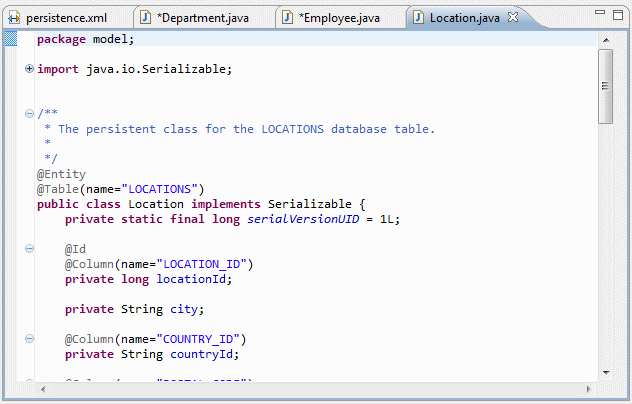This screenshot has height=404, width=632.
Task: Collapse the Javadoc comment block
Action: pyautogui.click(x=29, y=113)
